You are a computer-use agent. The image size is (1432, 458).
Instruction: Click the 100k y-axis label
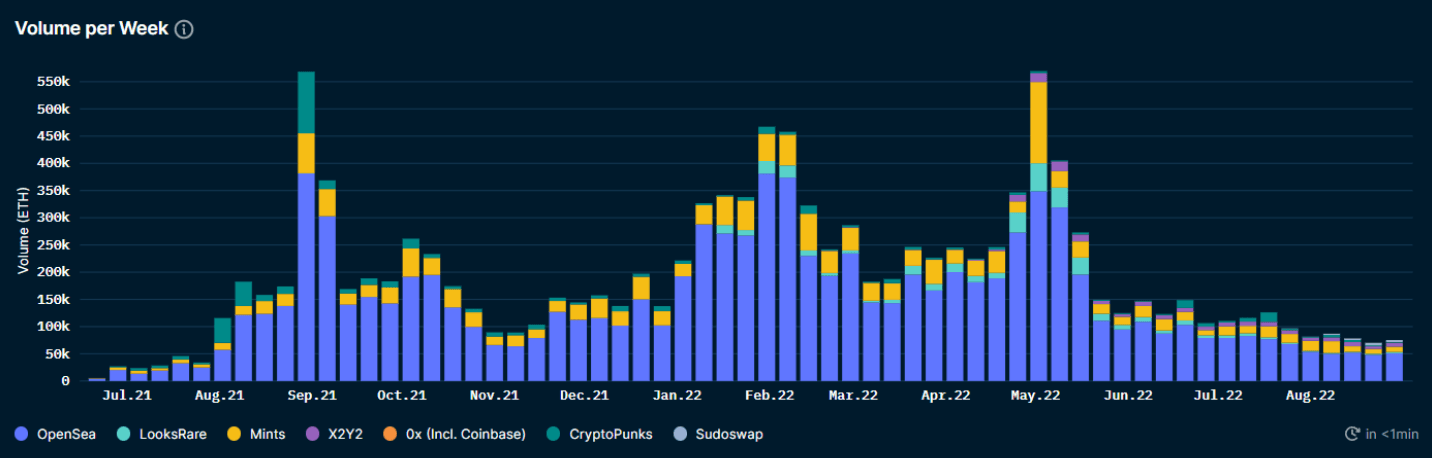tap(52, 326)
